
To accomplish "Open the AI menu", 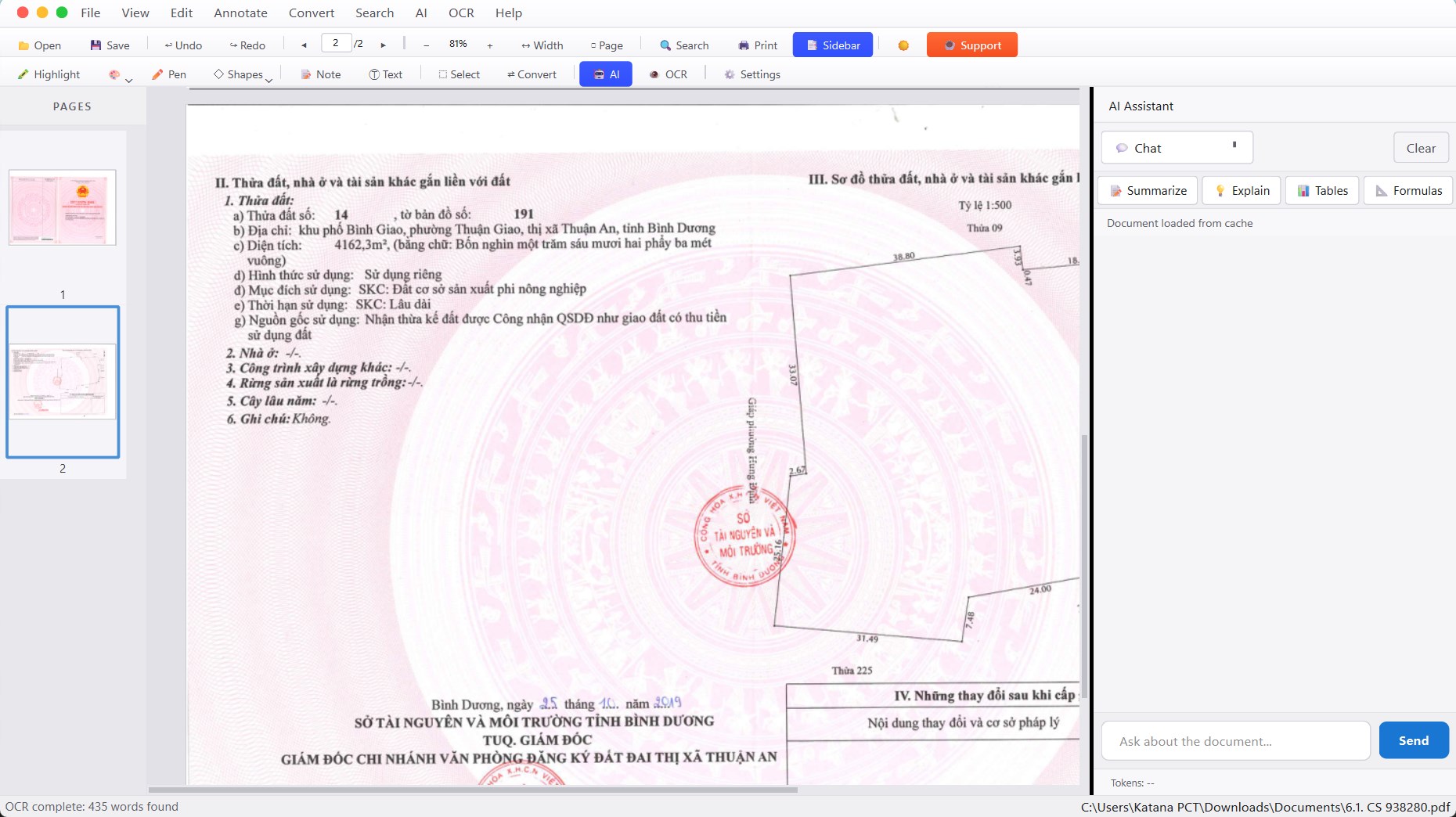I will point(421,13).
